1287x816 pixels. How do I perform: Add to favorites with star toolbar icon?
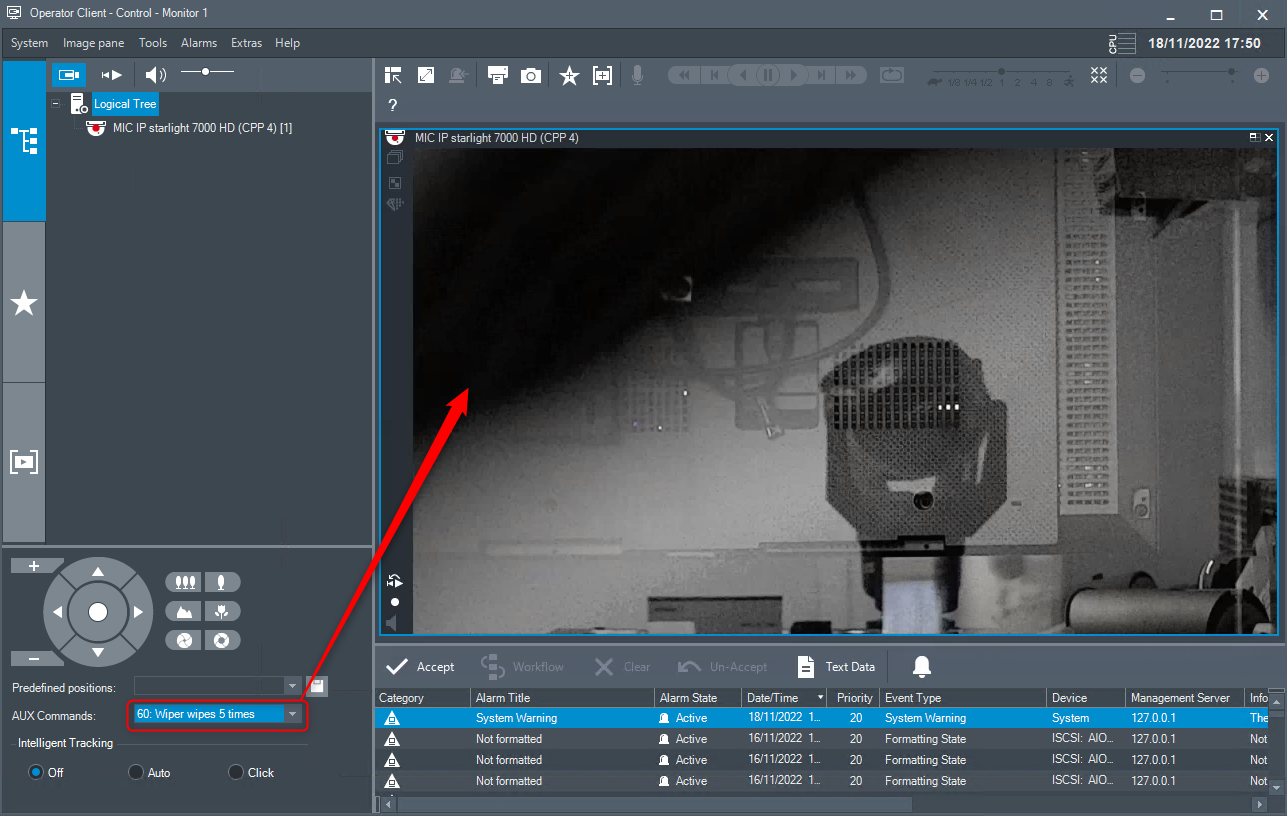pos(569,75)
